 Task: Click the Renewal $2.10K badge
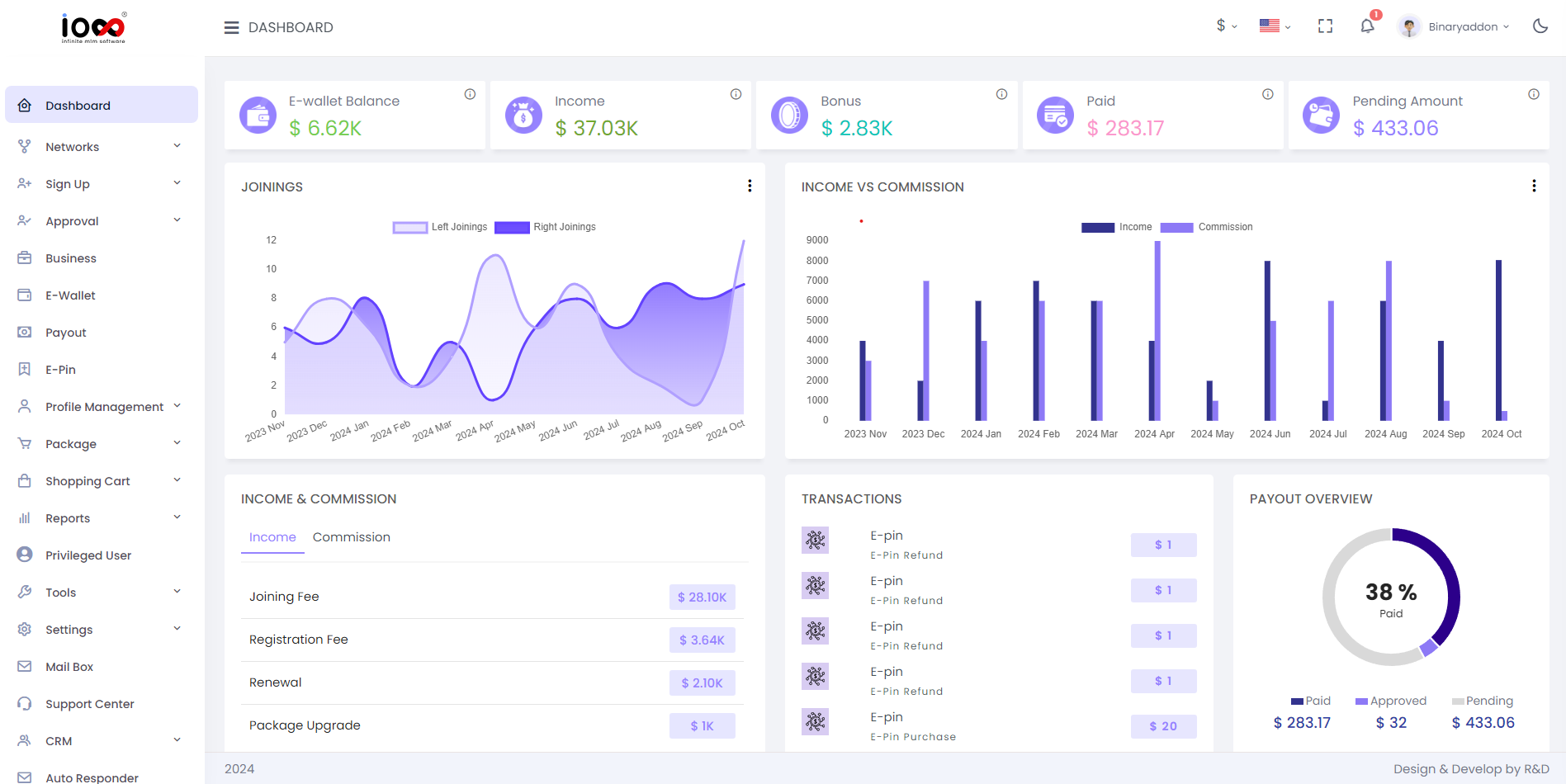pos(702,682)
